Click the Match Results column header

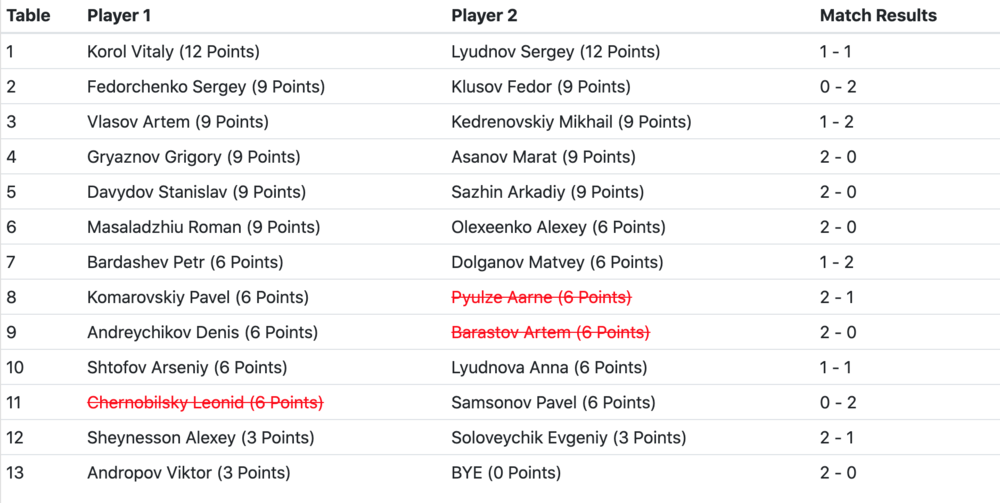pyautogui.click(x=878, y=16)
